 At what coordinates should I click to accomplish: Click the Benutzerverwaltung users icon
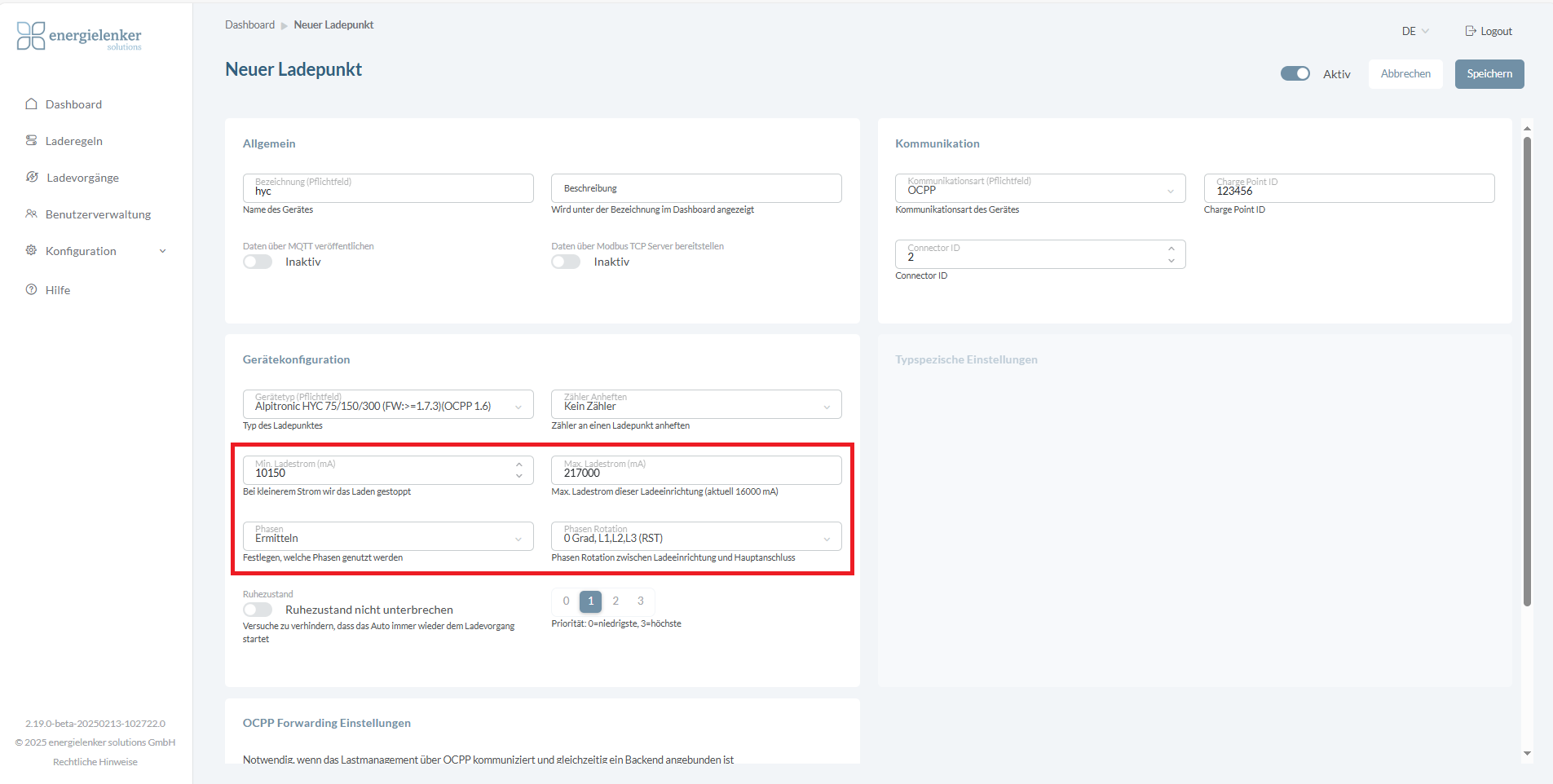32,214
